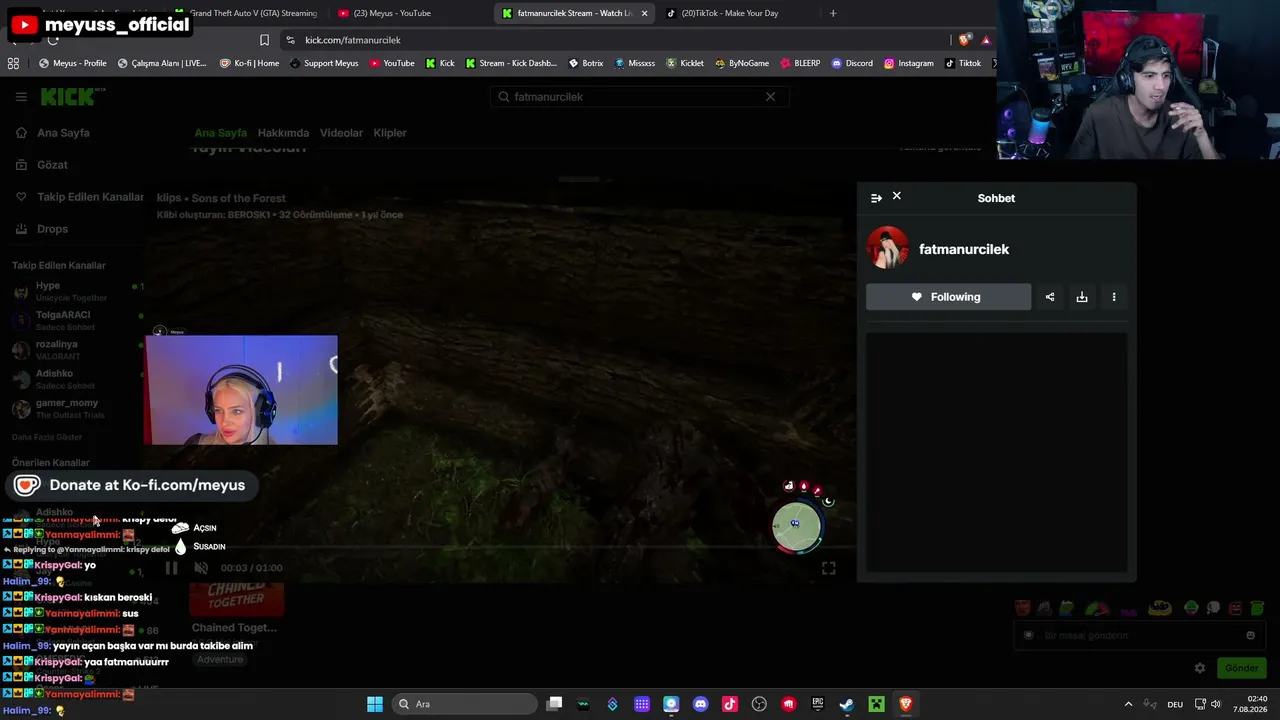
Task: Toggle the Following button
Action: pos(948,297)
